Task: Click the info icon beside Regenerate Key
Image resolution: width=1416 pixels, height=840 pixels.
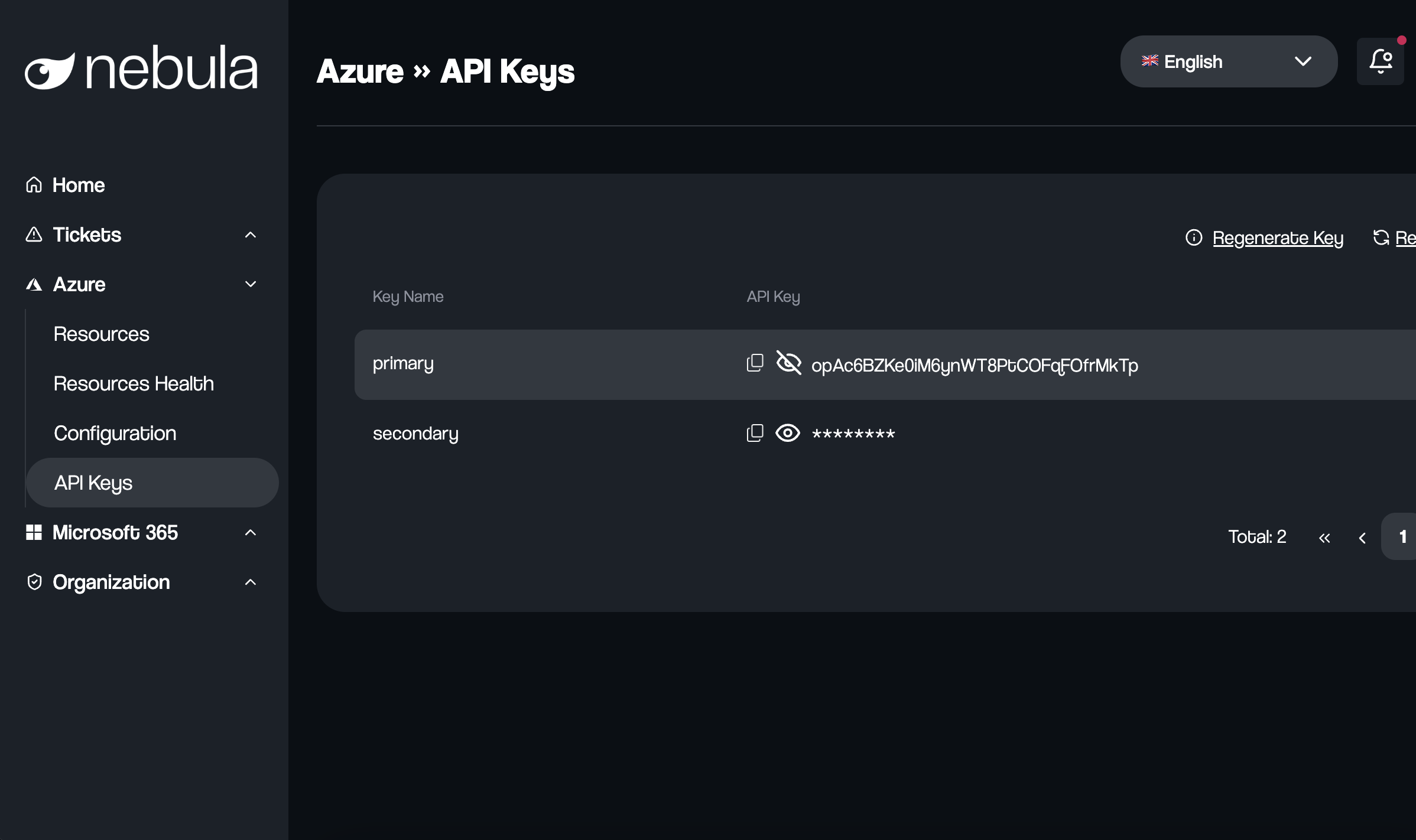Action: pos(1194,237)
